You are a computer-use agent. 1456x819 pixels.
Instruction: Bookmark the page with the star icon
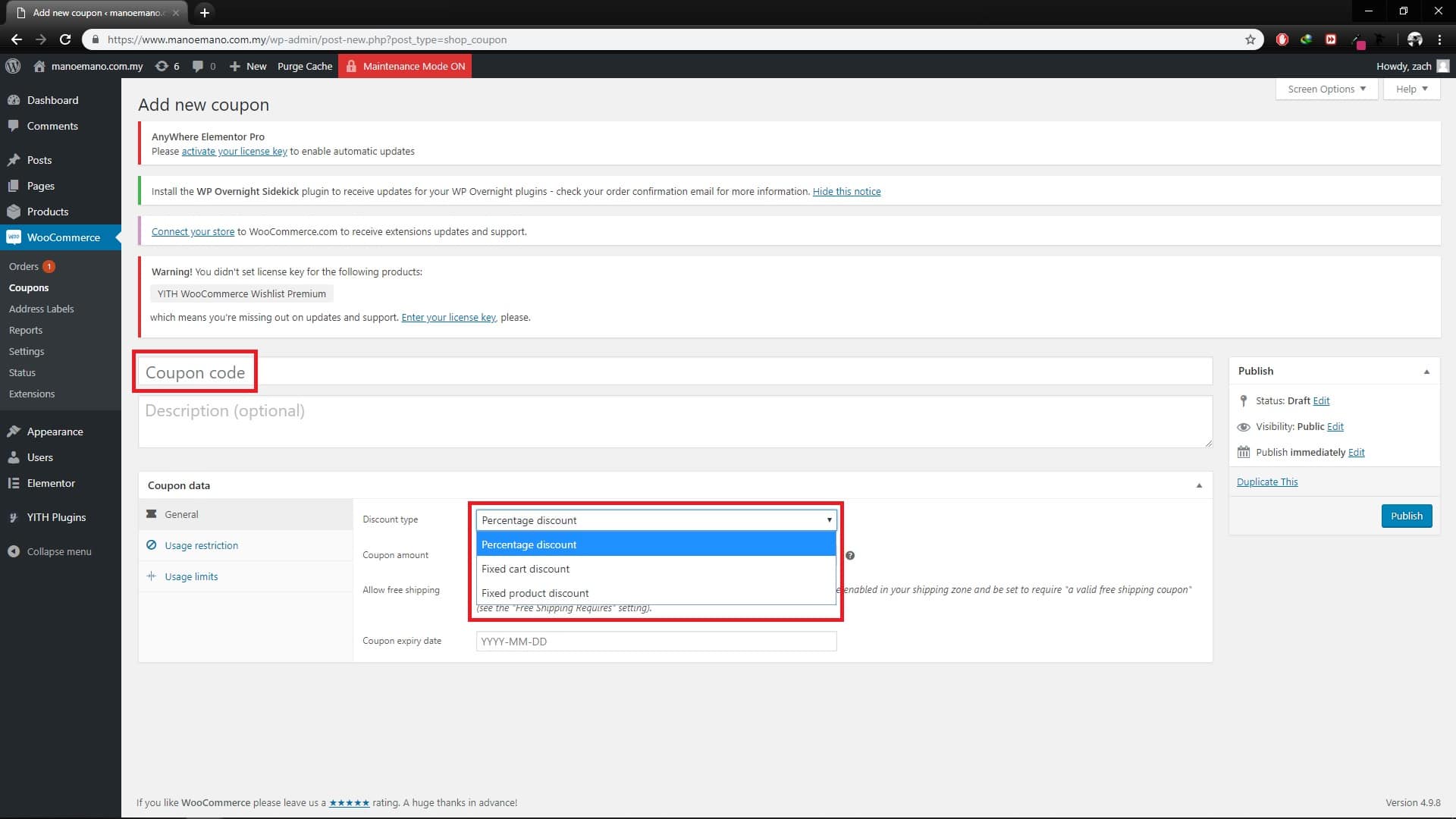point(1250,39)
